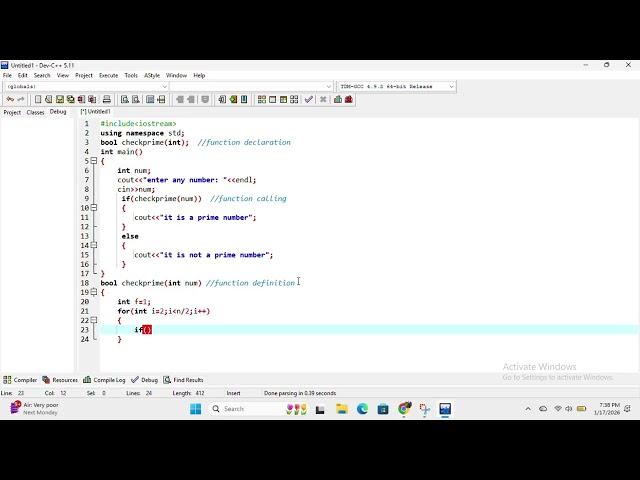
Task: Click the volume icon in system tray
Action: click(x=569, y=409)
